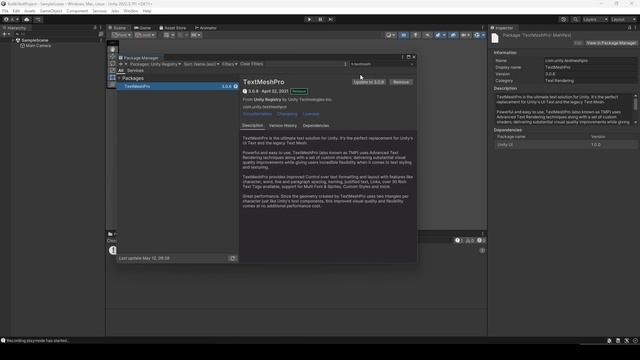The image size is (640, 360).
Task: Toggle the Hierarchy panel lock icon
Action: point(95,28)
